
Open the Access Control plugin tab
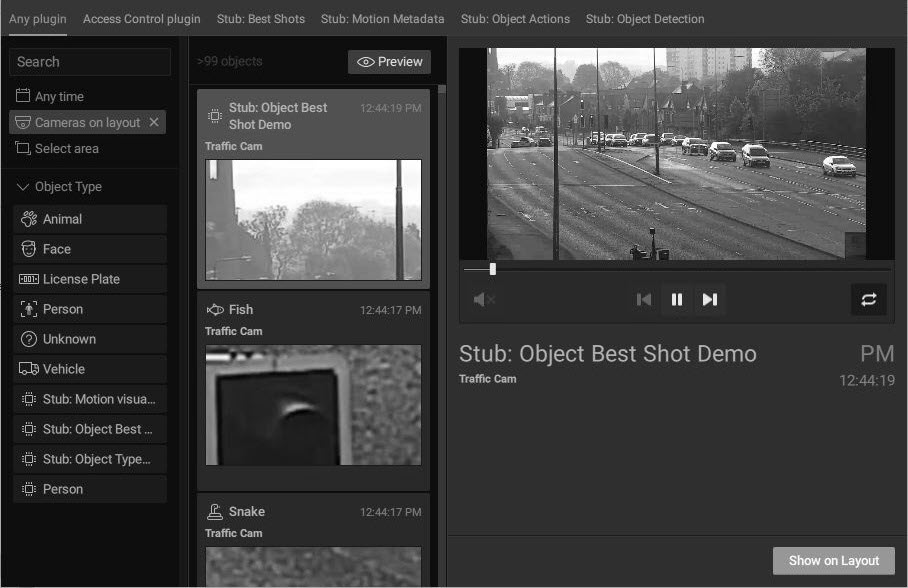(141, 18)
